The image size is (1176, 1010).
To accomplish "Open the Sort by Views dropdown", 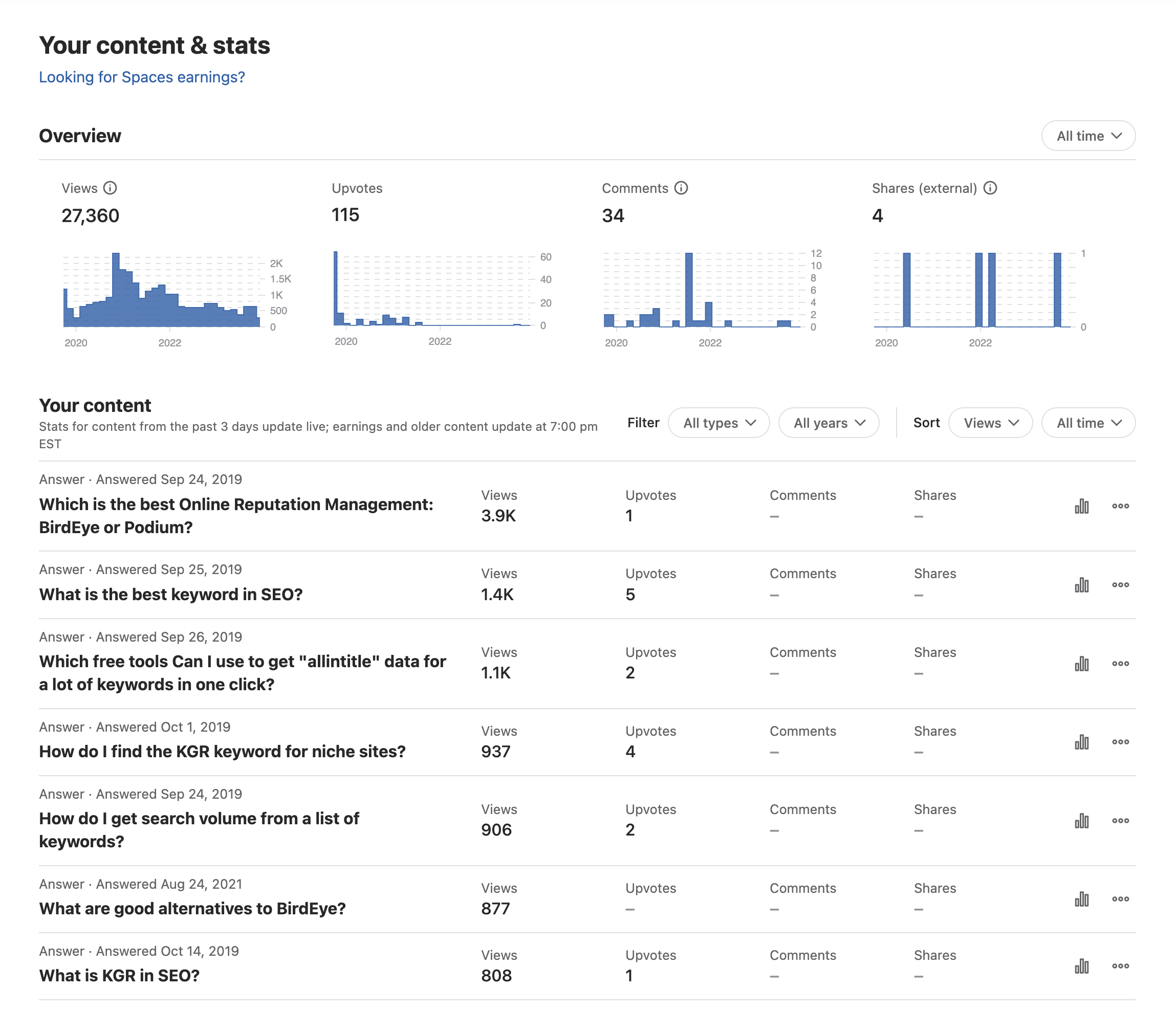I will (990, 423).
